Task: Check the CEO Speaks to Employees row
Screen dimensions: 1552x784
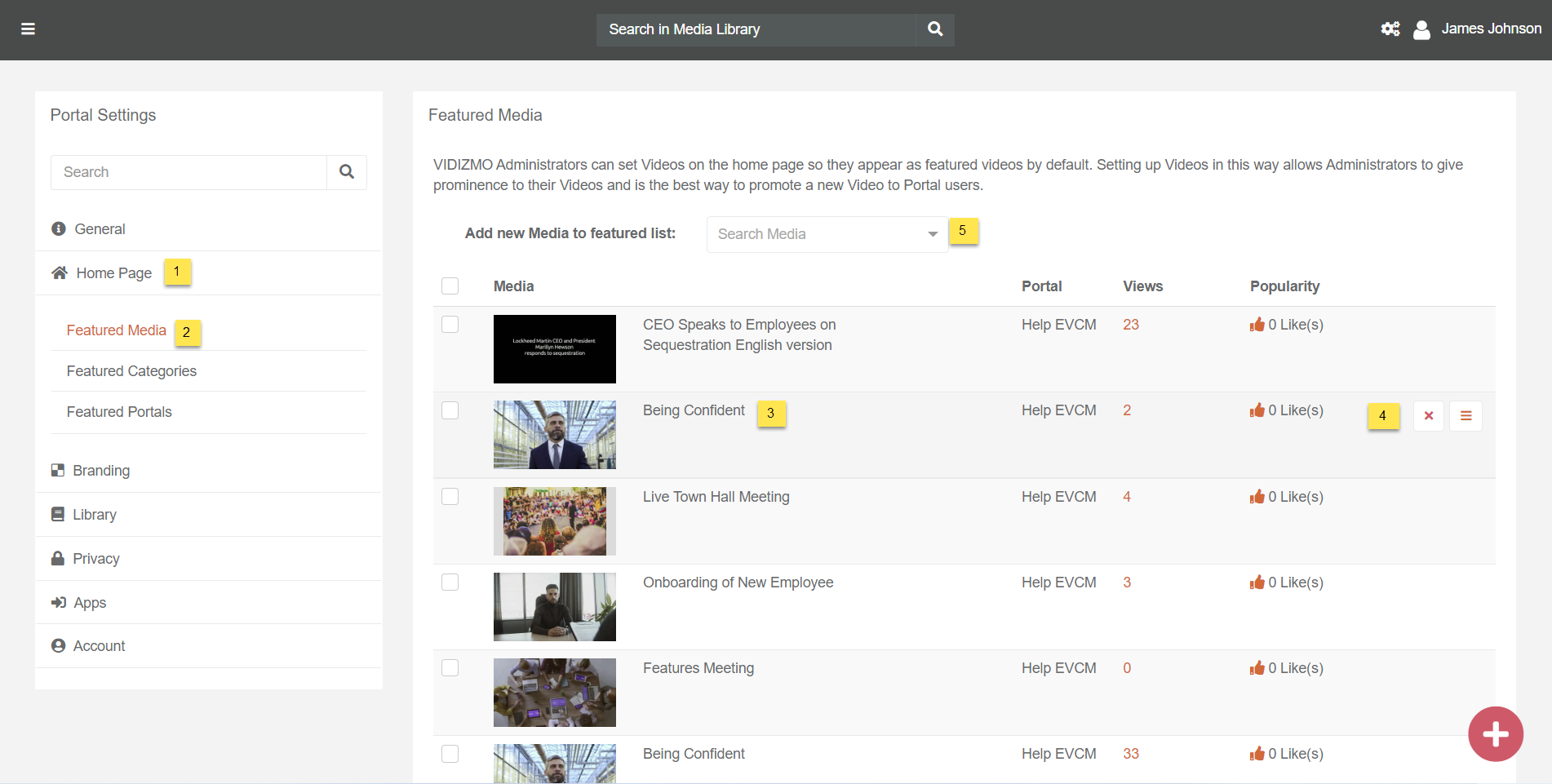Action: (450, 325)
